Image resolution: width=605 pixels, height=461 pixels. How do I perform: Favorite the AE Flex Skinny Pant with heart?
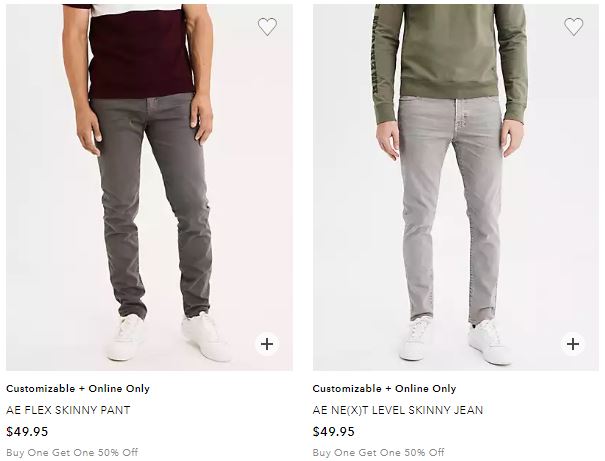pyautogui.click(x=267, y=27)
